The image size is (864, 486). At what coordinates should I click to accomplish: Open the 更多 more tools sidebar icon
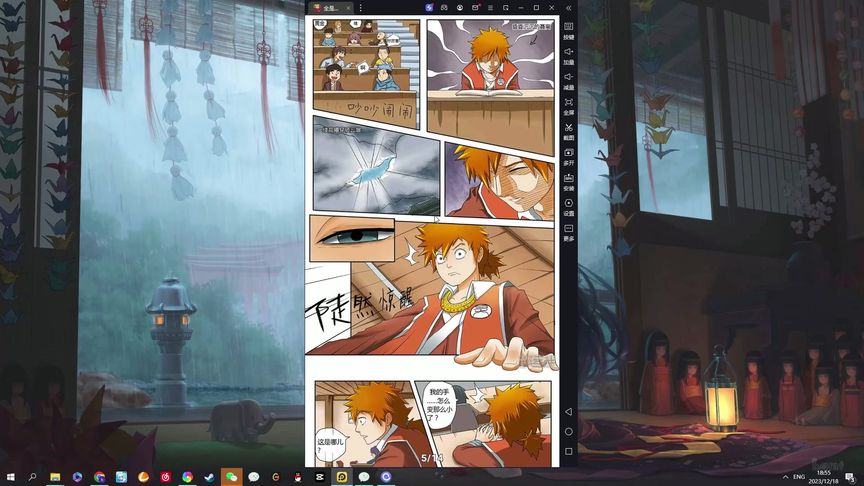[x=569, y=233]
